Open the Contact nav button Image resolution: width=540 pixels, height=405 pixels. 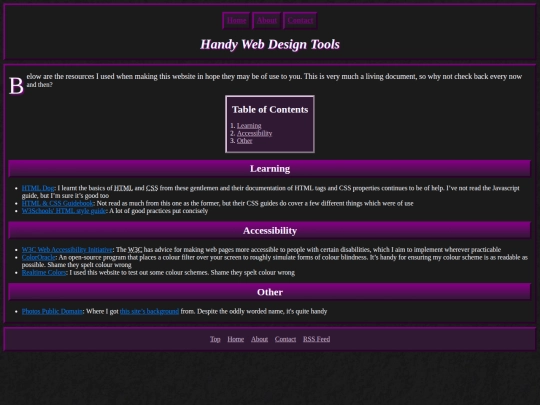[300, 21]
